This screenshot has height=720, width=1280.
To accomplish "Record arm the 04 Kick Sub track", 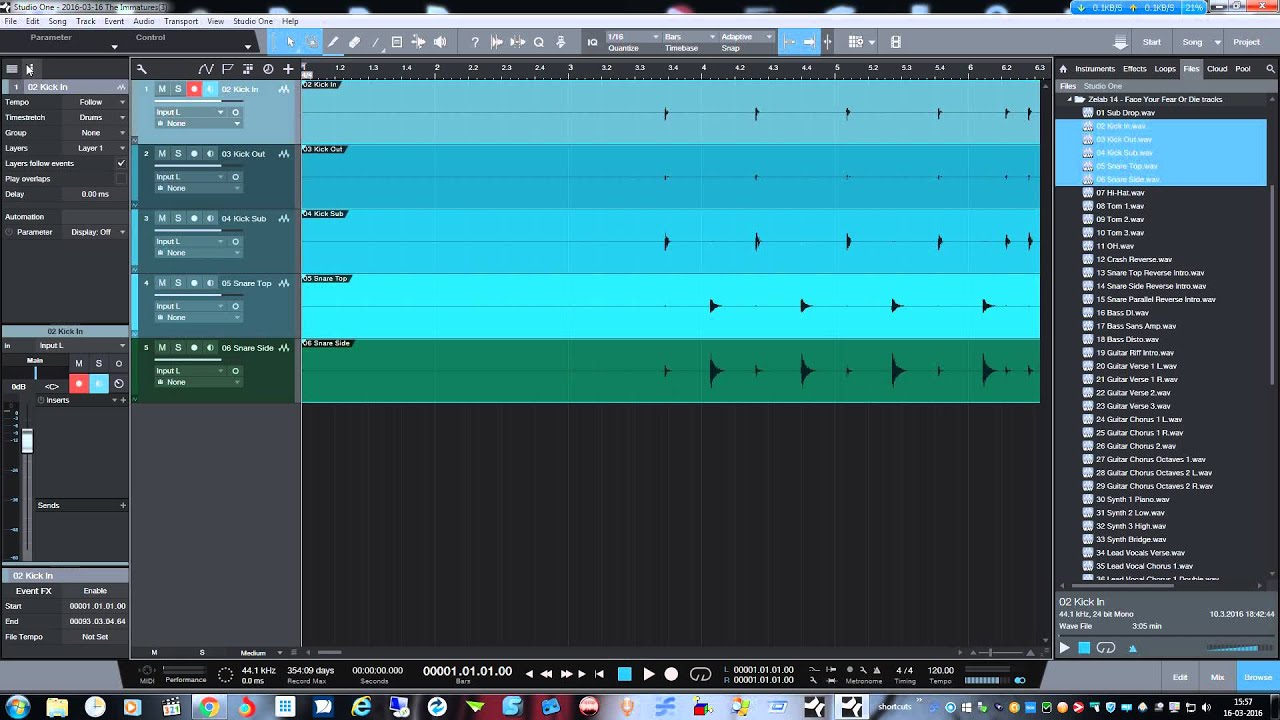I will 194,218.
